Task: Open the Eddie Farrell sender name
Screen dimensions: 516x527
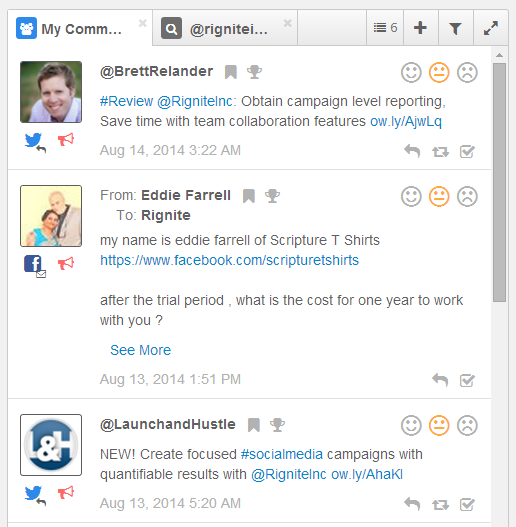Action: (x=186, y=195)
